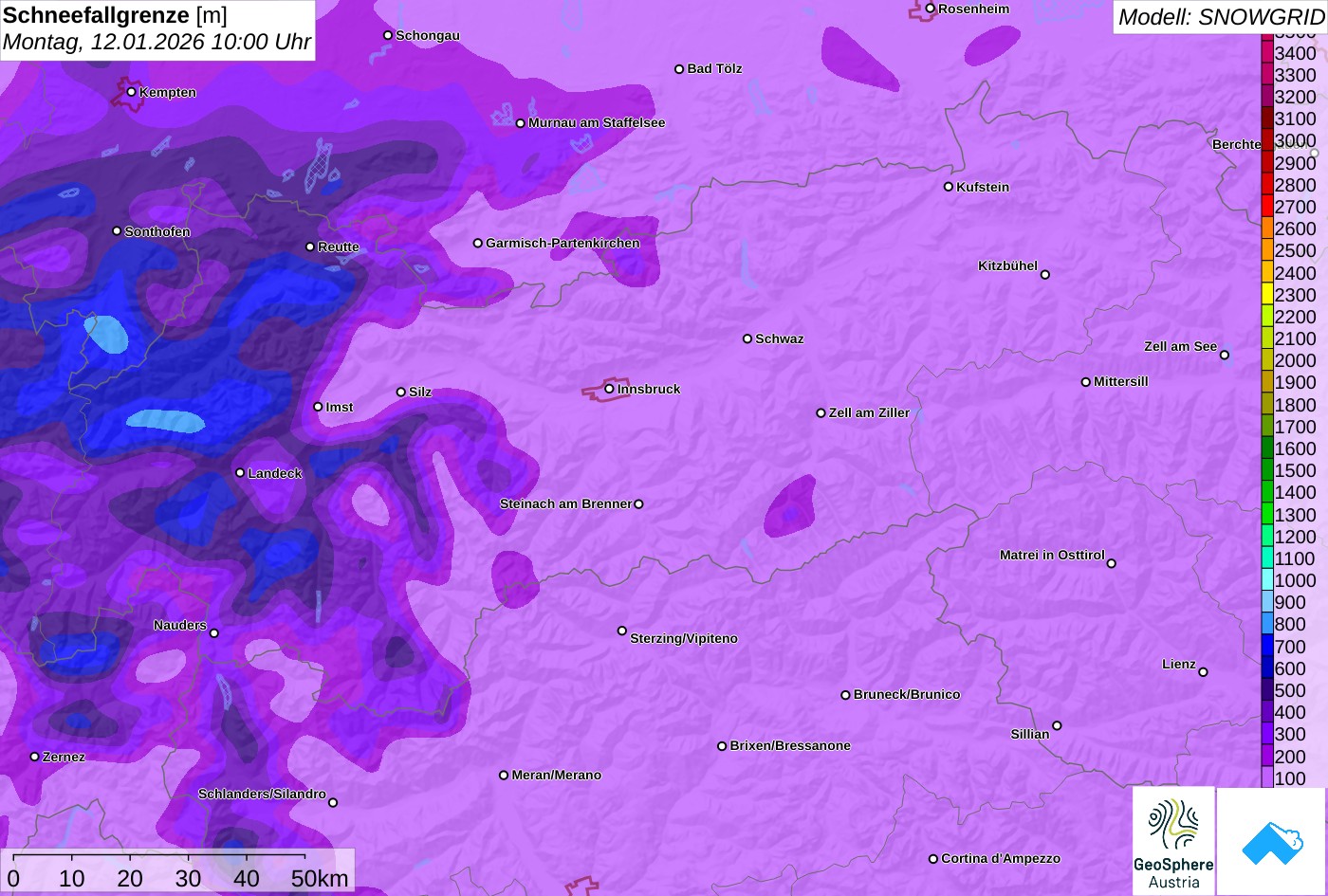Click the Schongau marker dot

tap(388, 35)
